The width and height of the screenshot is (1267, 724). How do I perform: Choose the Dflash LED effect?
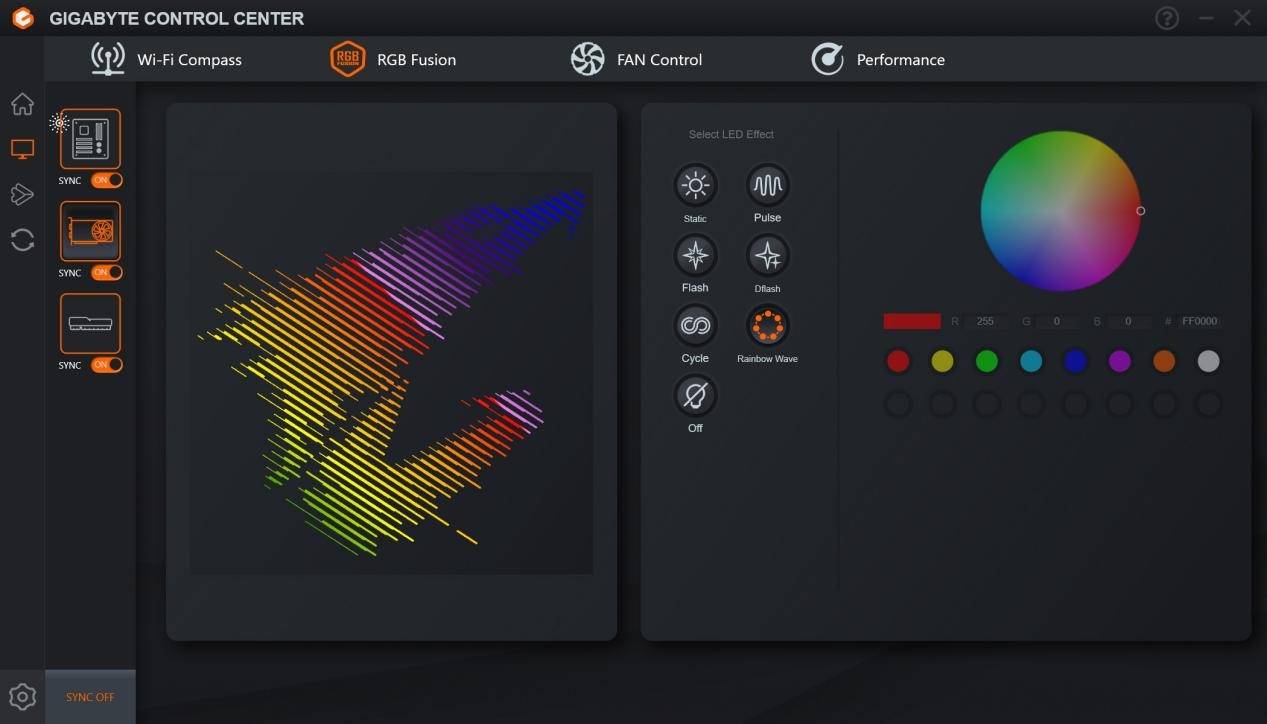point(768,256)
